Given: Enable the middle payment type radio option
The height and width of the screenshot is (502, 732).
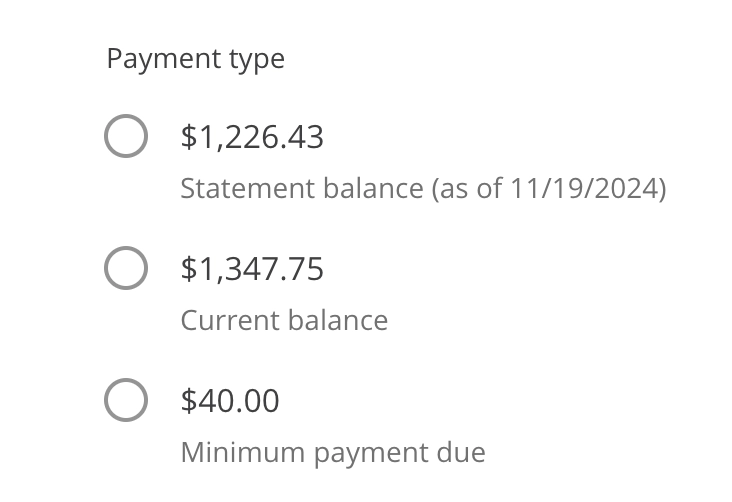Looking at the screenshot, I should (126, 269).
